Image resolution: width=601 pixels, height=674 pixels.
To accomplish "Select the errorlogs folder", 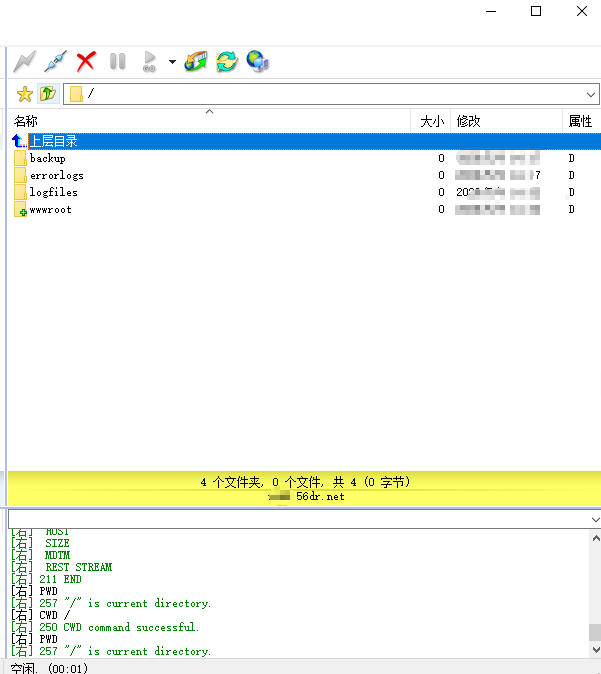I will pos(304,175).
